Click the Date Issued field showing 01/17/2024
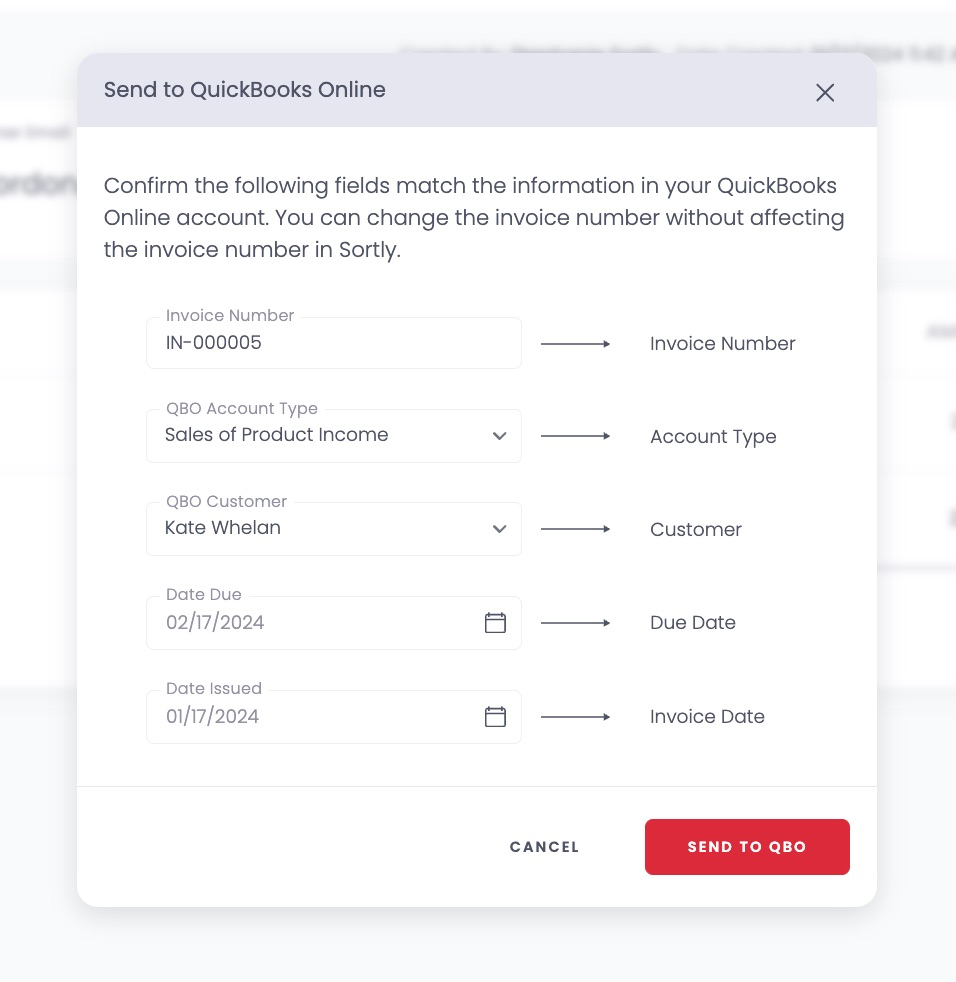 pyautogui.click(x=300, y=716)
